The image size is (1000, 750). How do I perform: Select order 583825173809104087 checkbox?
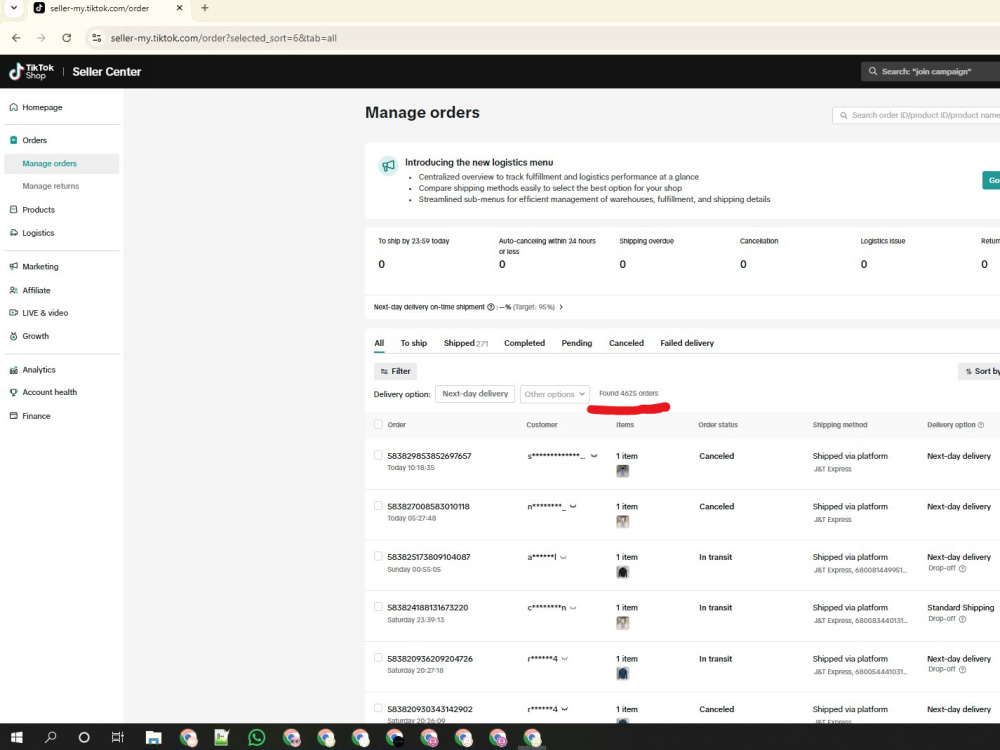(x=378, y=556)
